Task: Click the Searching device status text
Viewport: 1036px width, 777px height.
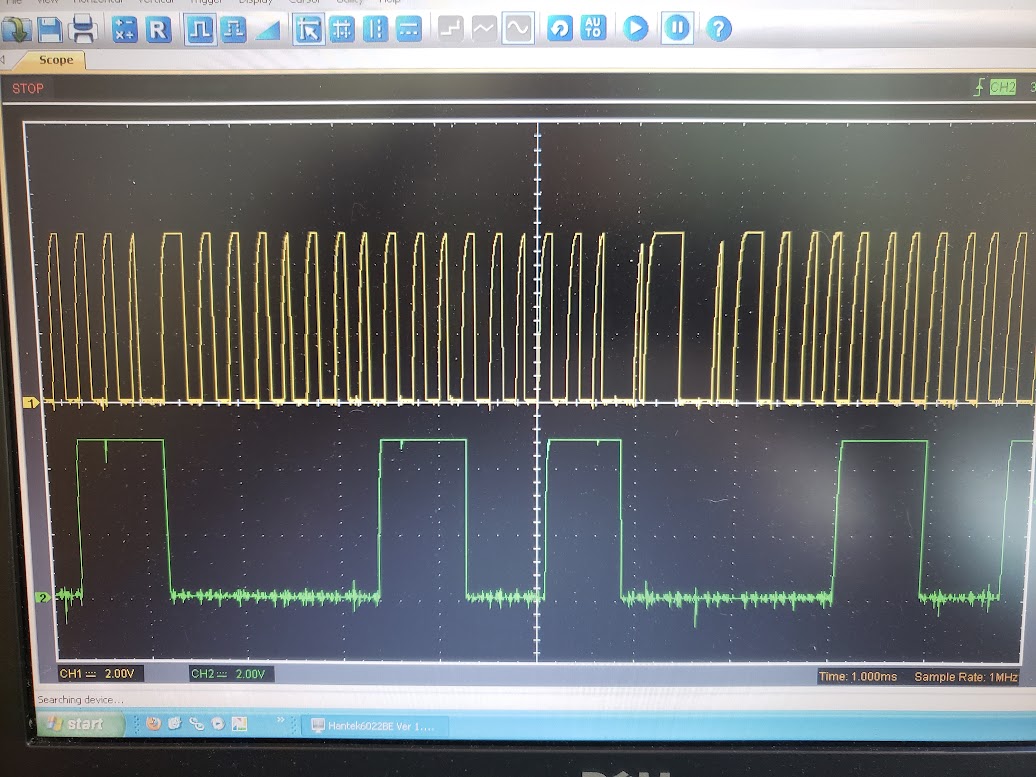Action: [80, 699]
